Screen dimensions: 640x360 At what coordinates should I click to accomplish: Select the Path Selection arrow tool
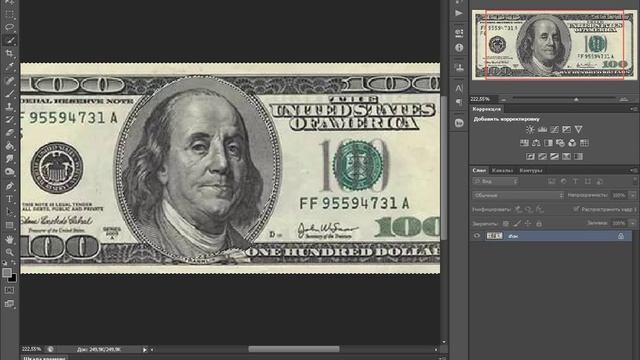tap(9, 212)
